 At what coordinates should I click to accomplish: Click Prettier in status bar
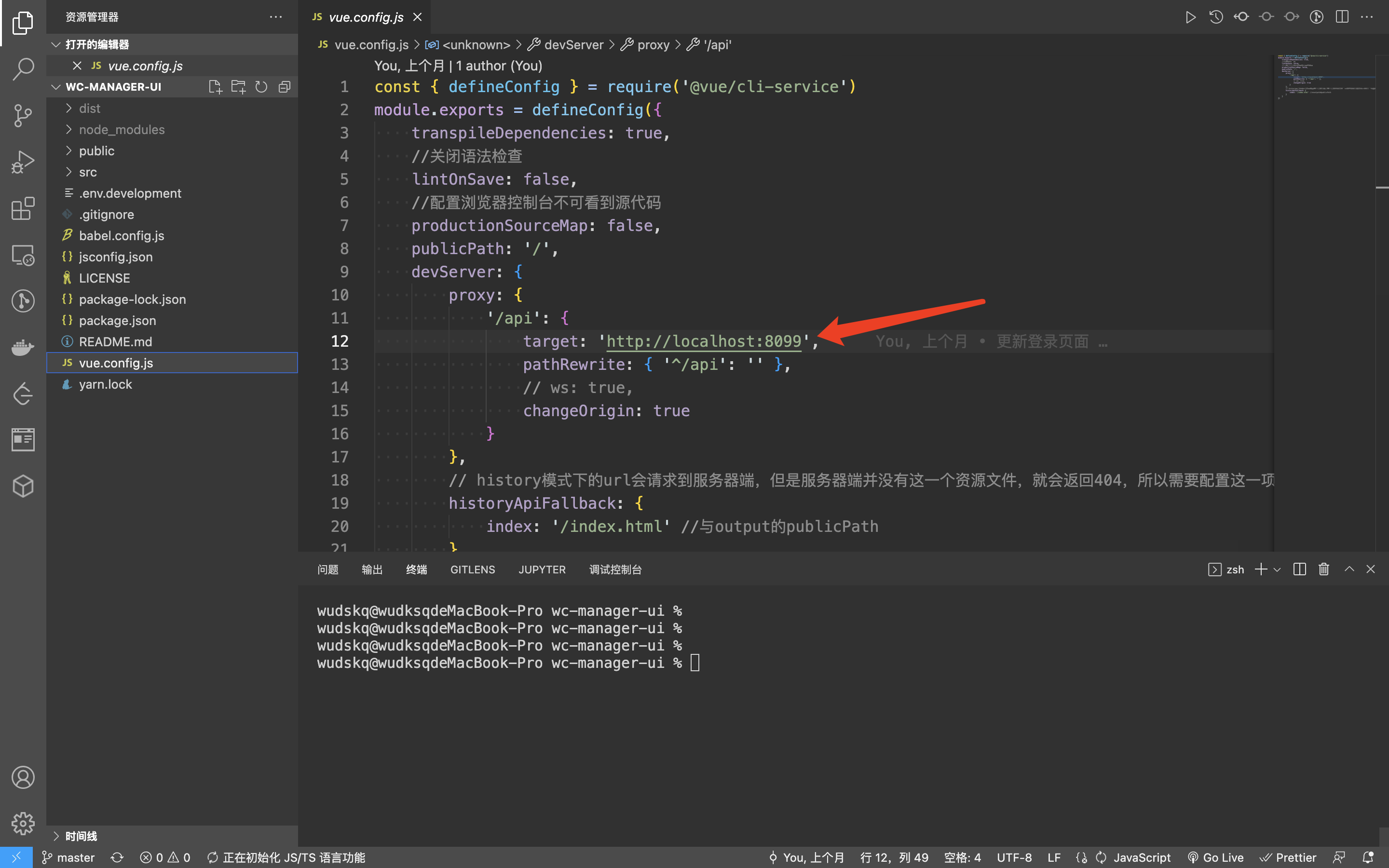point(1289,858)
